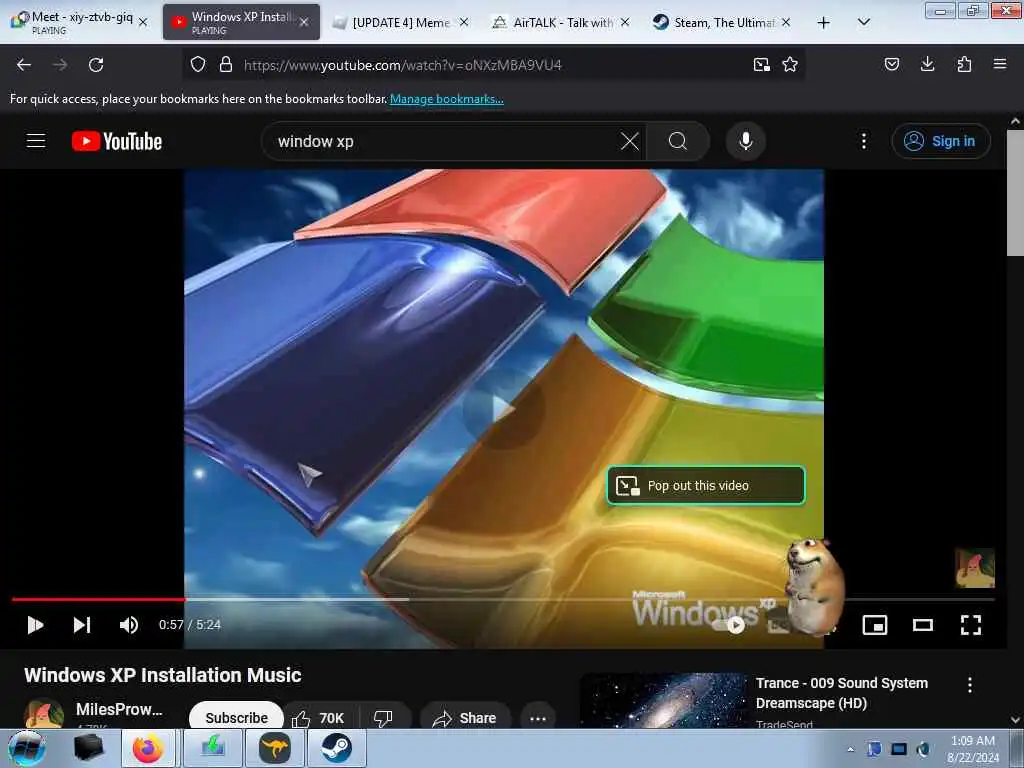Open the Manage bookmarks link
This screenshot has width=1024, height=768.
click(x=447, y=99)
